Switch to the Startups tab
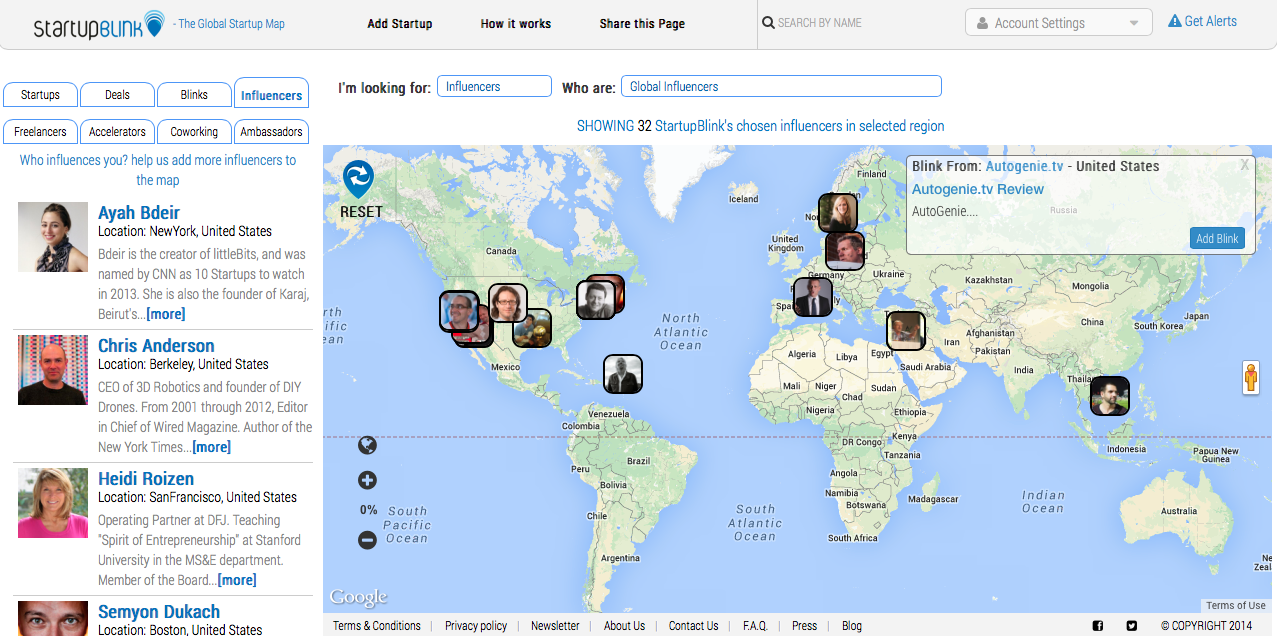This screenshot has height=636, width=1277. (40, 95)
